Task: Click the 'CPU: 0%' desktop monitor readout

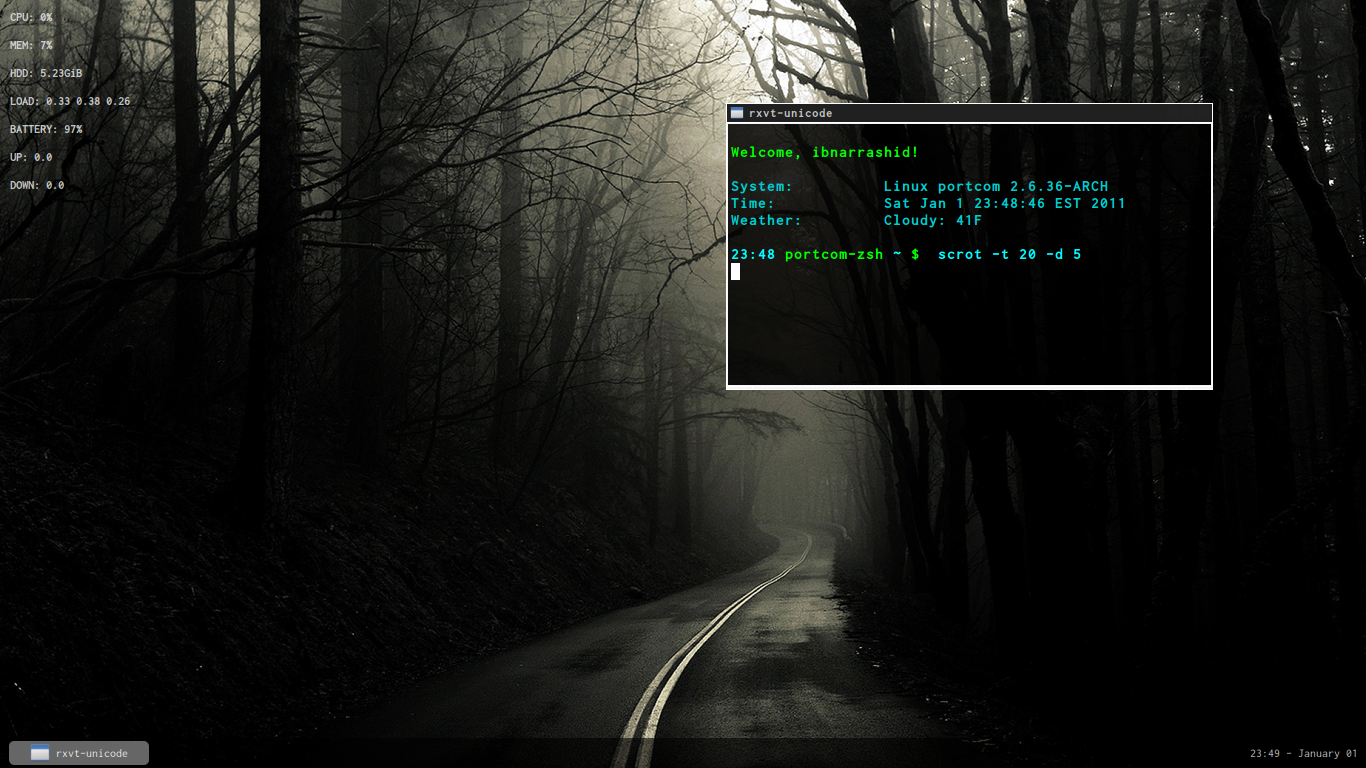Action: (x=31, y=17)
